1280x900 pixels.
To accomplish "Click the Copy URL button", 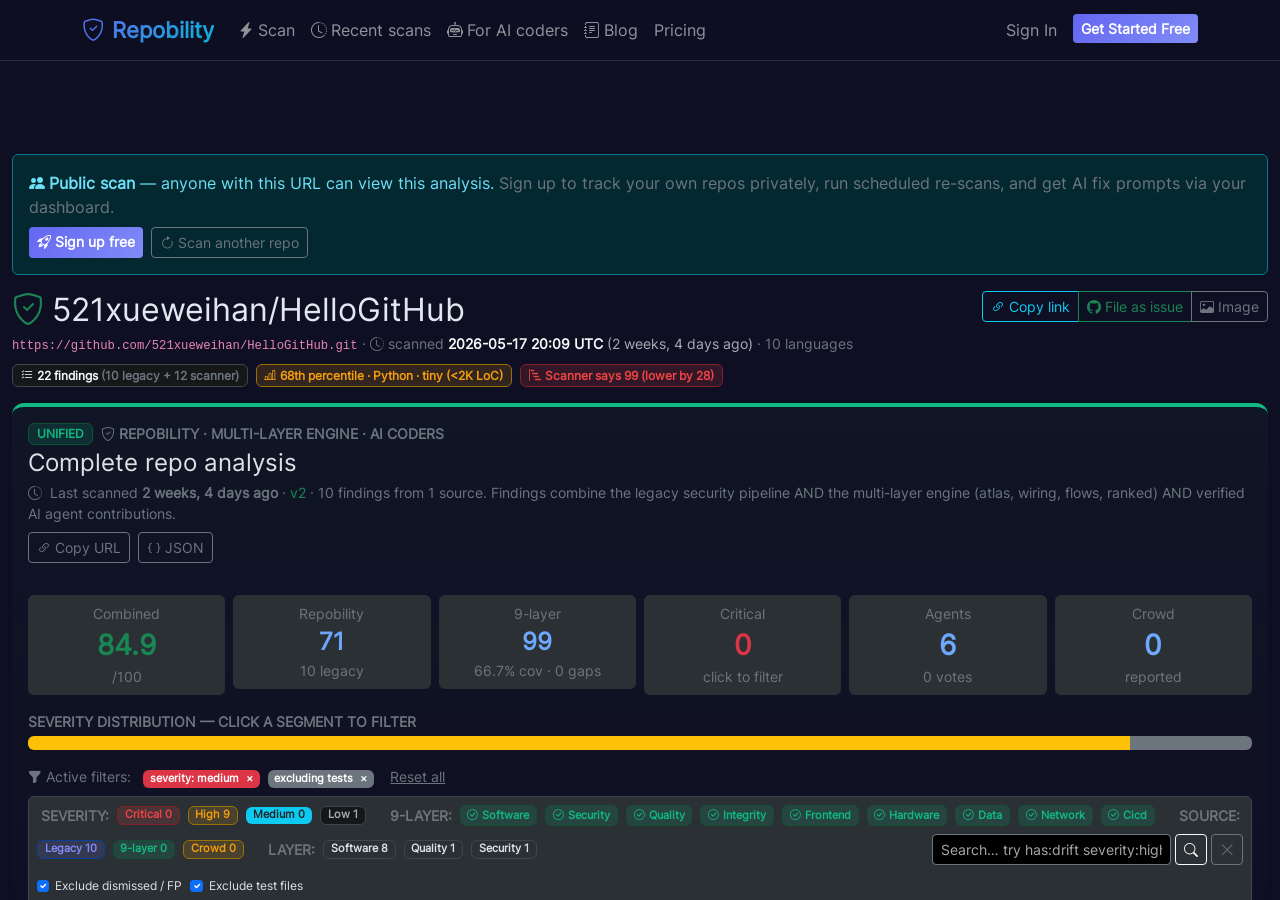I will [79, 547].
